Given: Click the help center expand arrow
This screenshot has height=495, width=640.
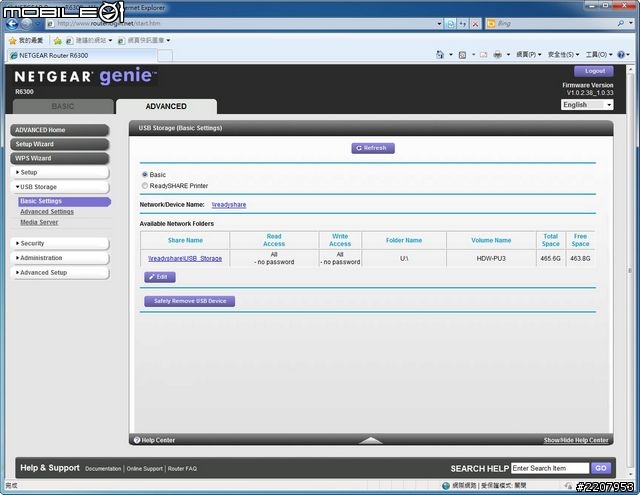Looking at the screenshot, I should [371, 440].
